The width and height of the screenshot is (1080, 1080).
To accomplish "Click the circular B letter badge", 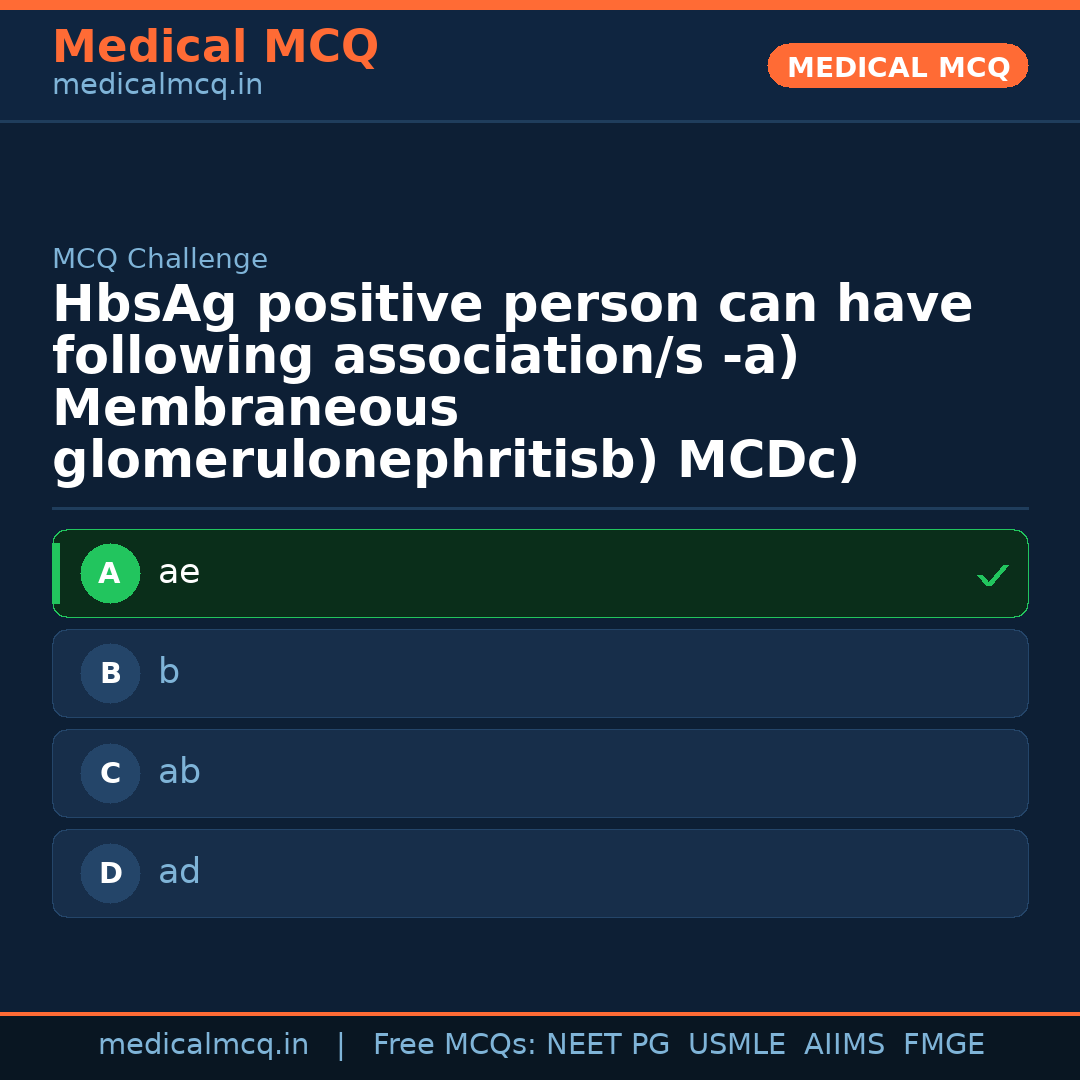I will pyautogui.click(x=110, y=673).
